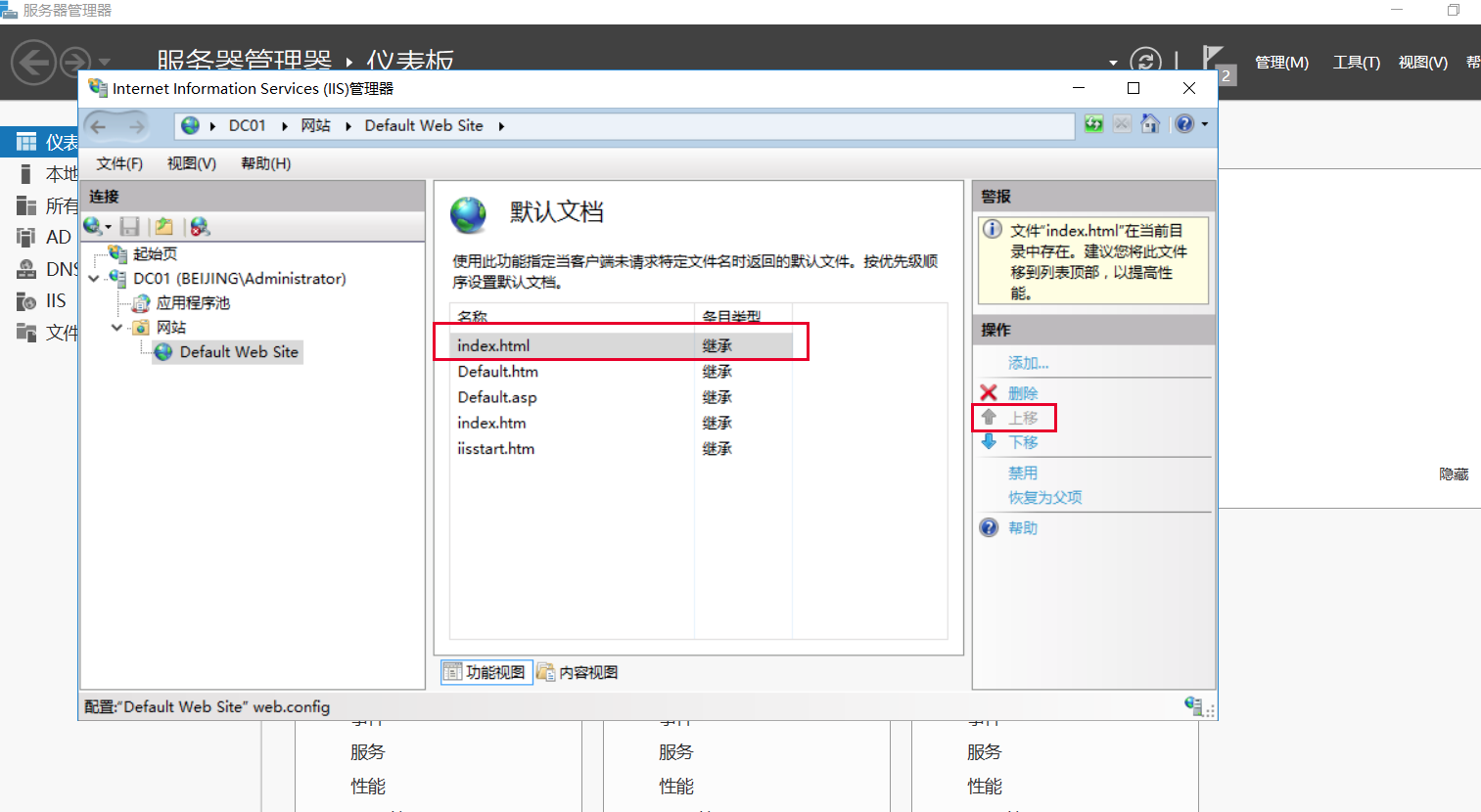The width and height of the screenshot is (1481, 812).
Task: Click the delete connection icon in Connections toolbar
Action: click(x=200, y=227)
